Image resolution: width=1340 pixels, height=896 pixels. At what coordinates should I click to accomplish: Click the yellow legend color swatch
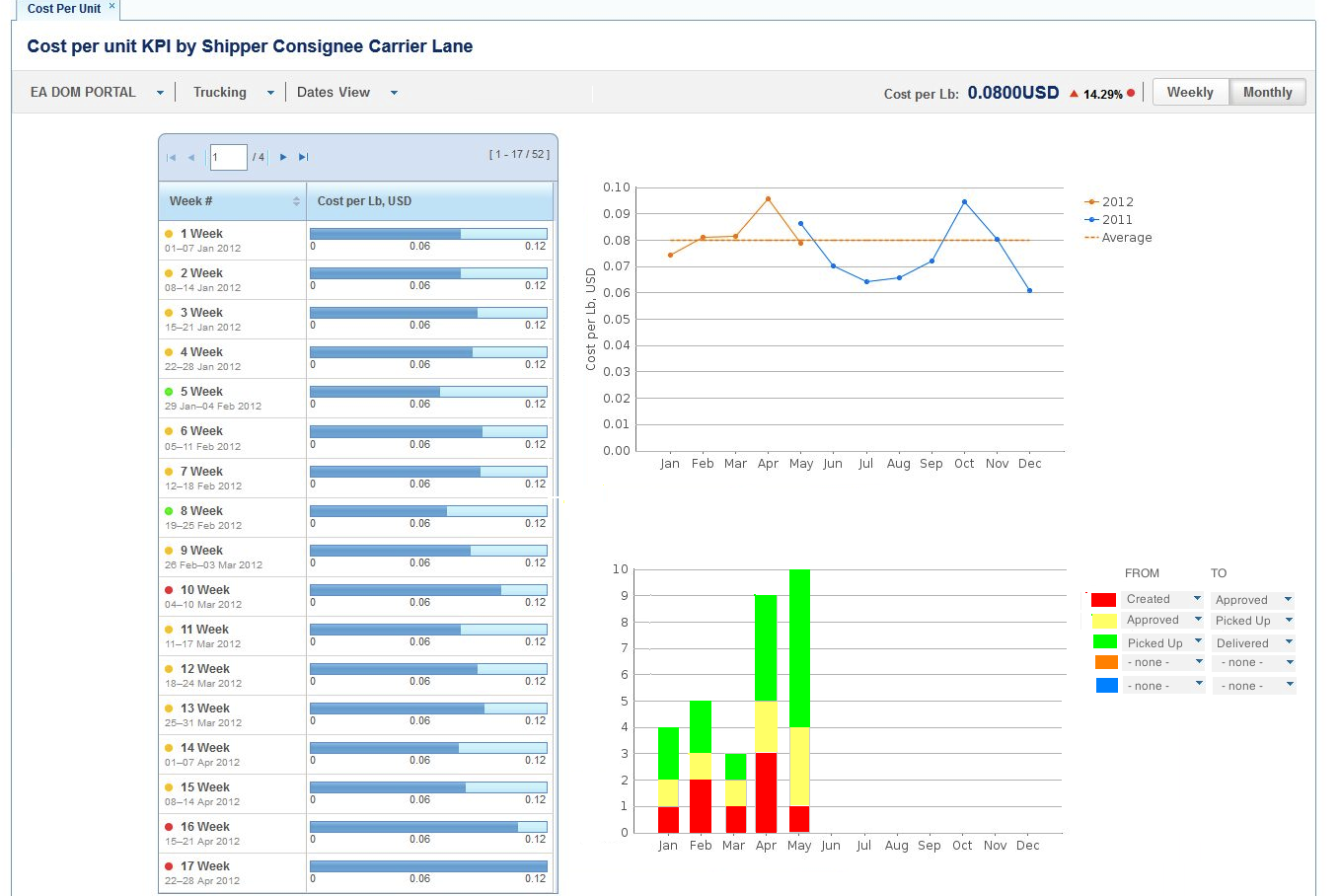1104,621
